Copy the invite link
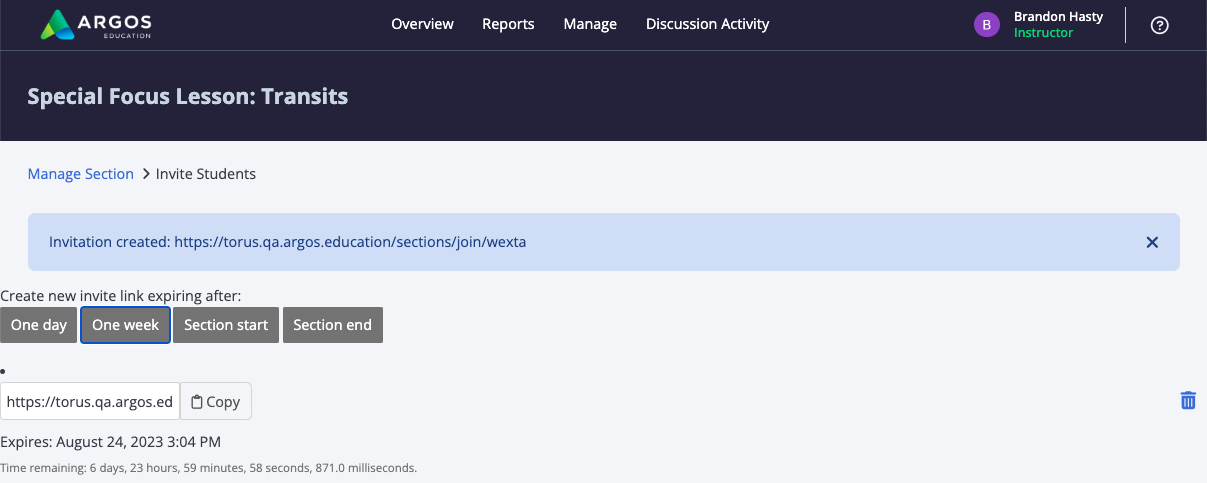Image resolution: width=1207 pixels, height=483 pixels. click(x=216, y=401)
